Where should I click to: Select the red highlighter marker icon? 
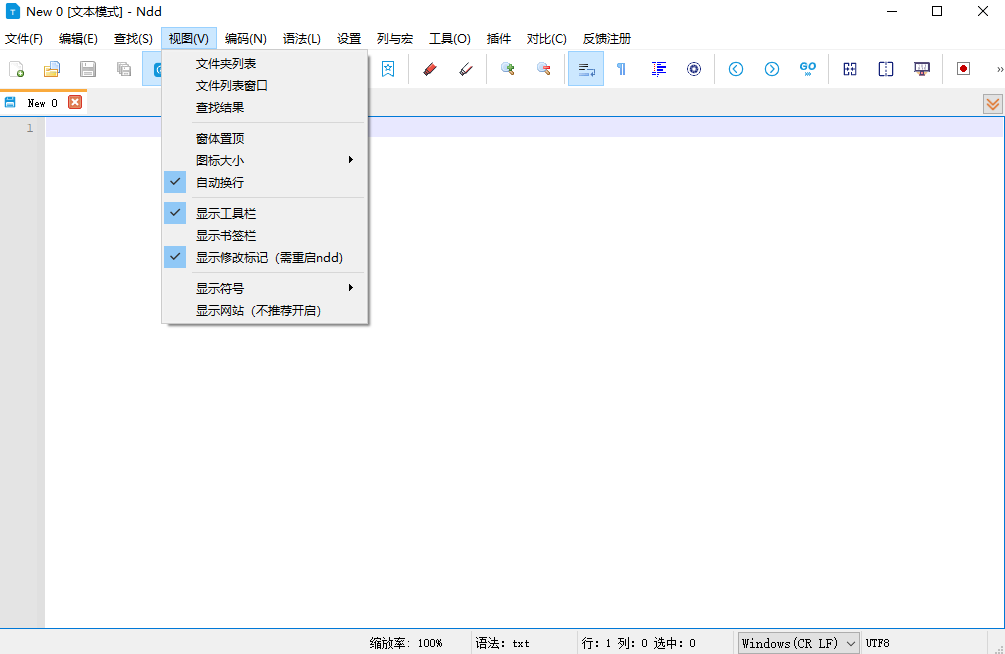coord(430,69)
